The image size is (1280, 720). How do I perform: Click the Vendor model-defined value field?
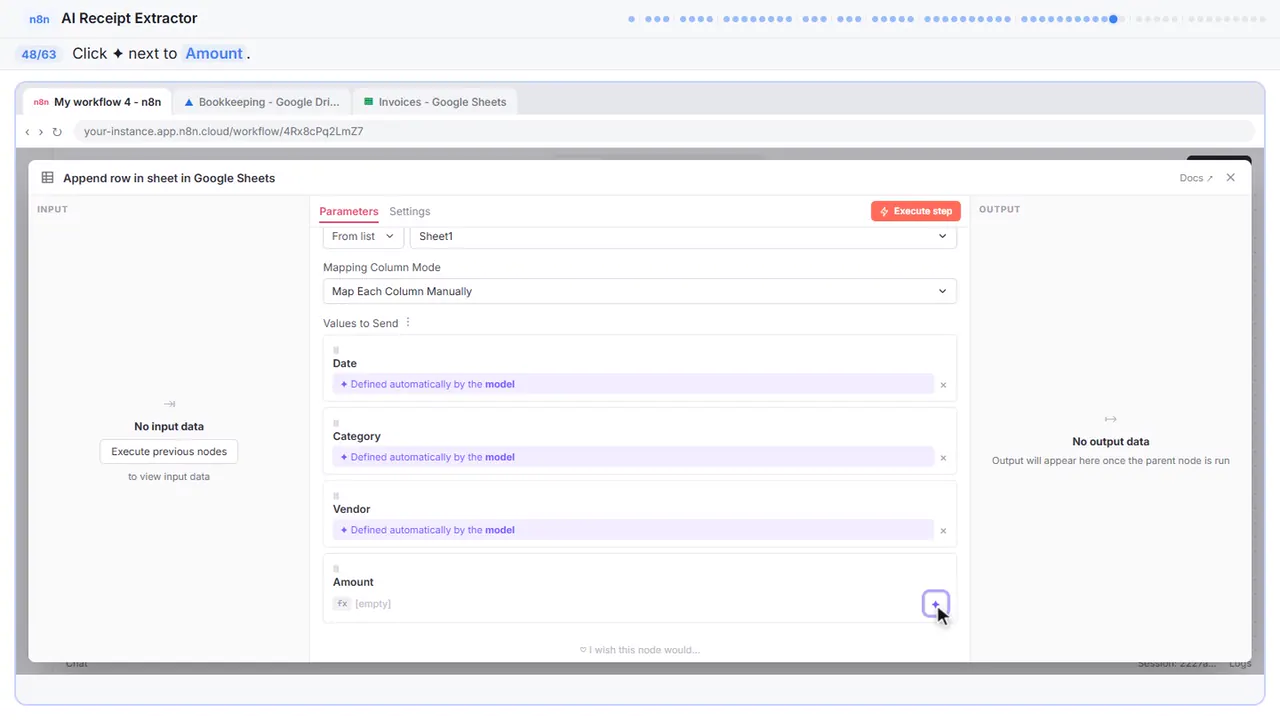click(x=633, y=530)
